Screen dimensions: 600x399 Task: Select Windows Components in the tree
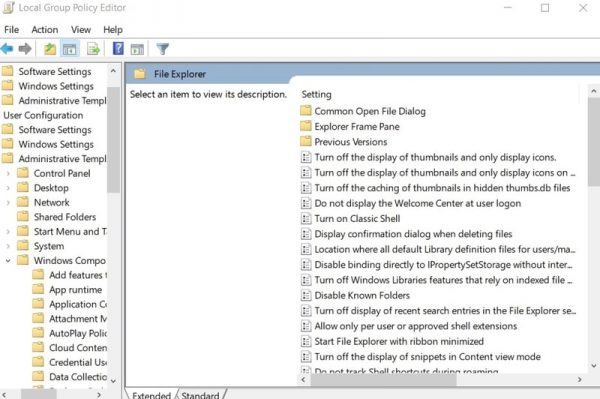click(x=70, y=261)
